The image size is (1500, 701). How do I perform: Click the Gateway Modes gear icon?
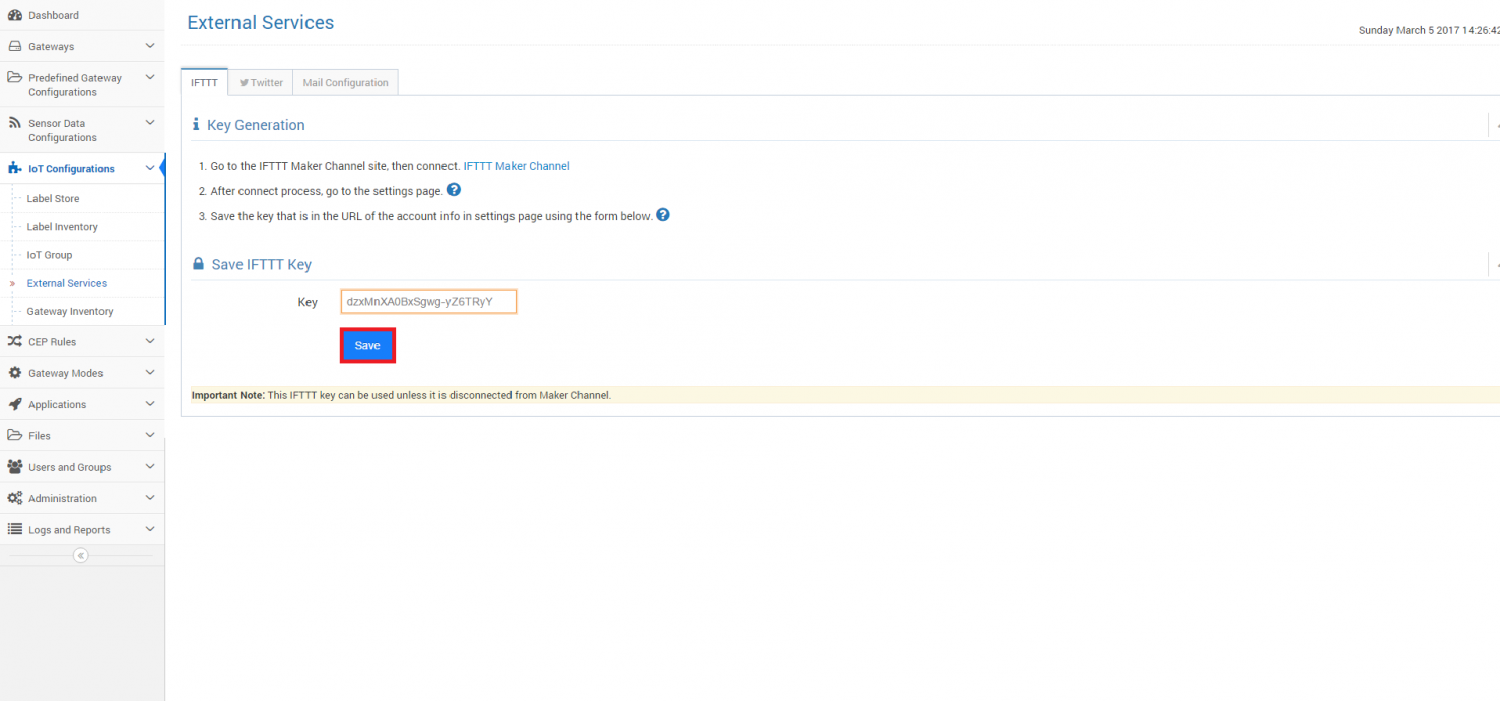[15, 373]
